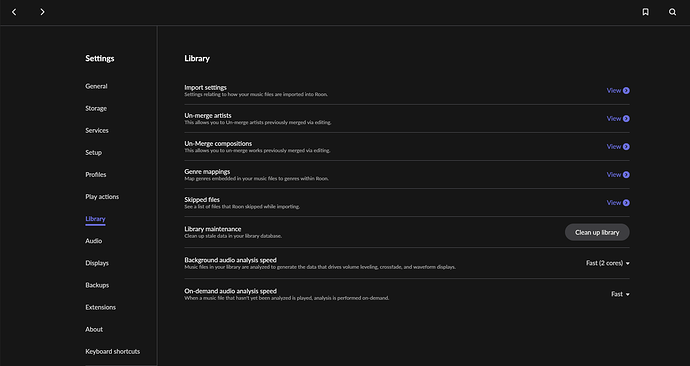Image resolution: width=690 pixels, height=366 pixels.
Task: Click the Settings heading in sidebar
Action: pyautogui.click(x=100, y=59)
